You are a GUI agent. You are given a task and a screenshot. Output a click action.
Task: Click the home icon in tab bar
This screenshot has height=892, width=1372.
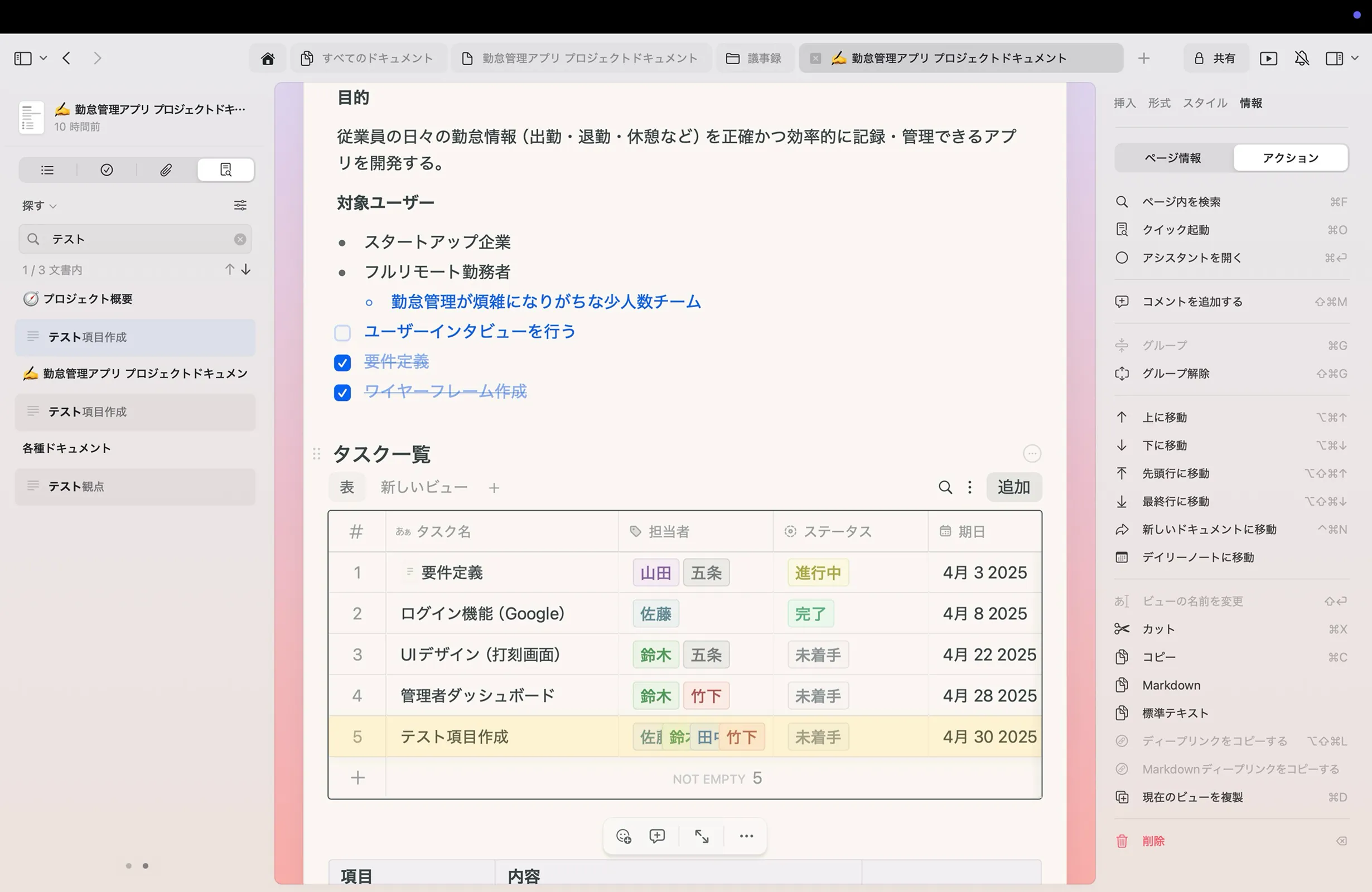[268, 58]
